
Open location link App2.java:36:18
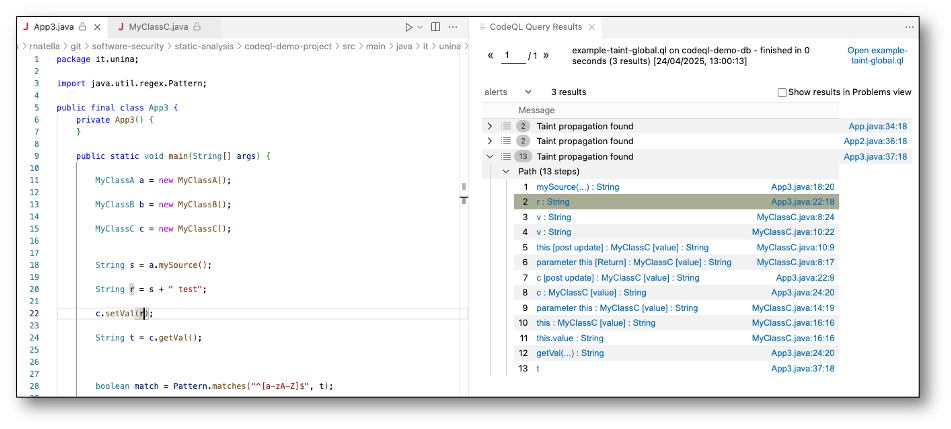(x=875, y=141)
